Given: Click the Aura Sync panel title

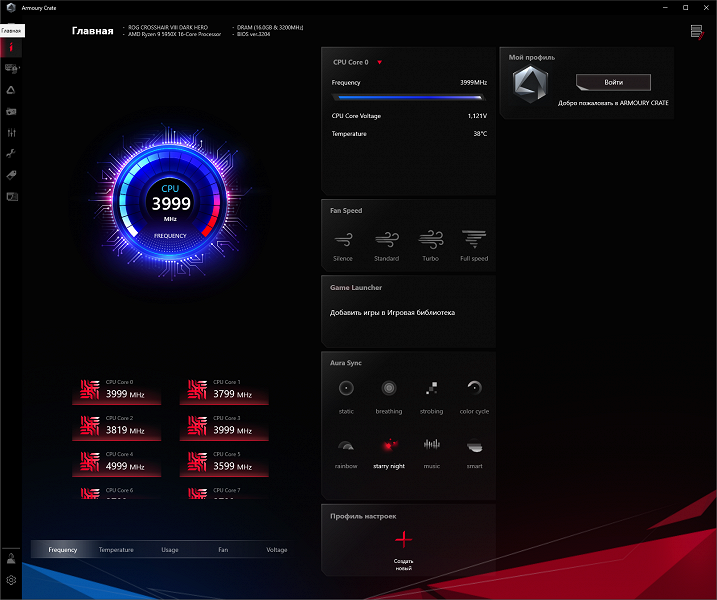Looking at the screenshot, I should (346, 363).
